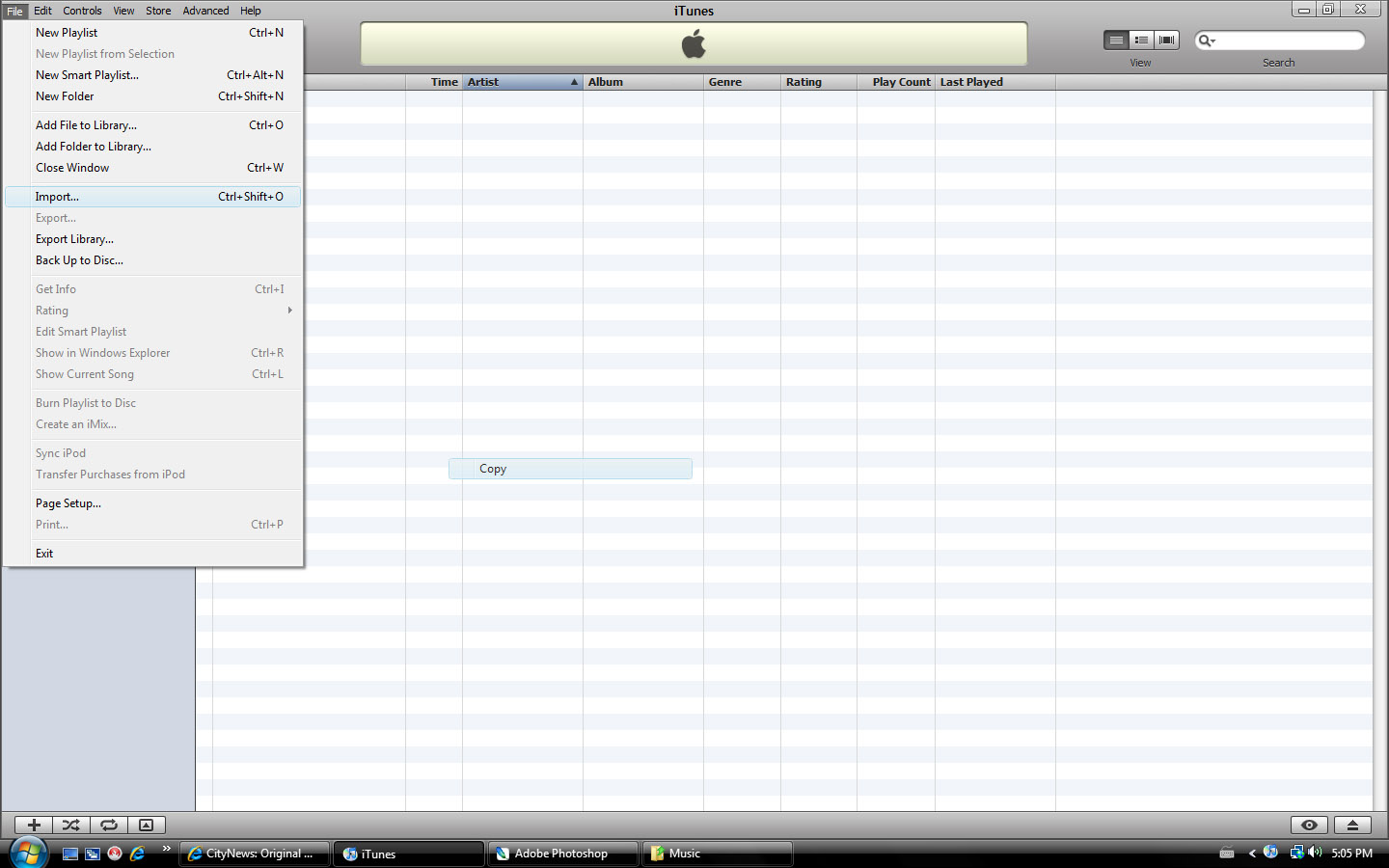
Task: Launch Internet Explorer from Quick Launch
Action: pos(137,854)
